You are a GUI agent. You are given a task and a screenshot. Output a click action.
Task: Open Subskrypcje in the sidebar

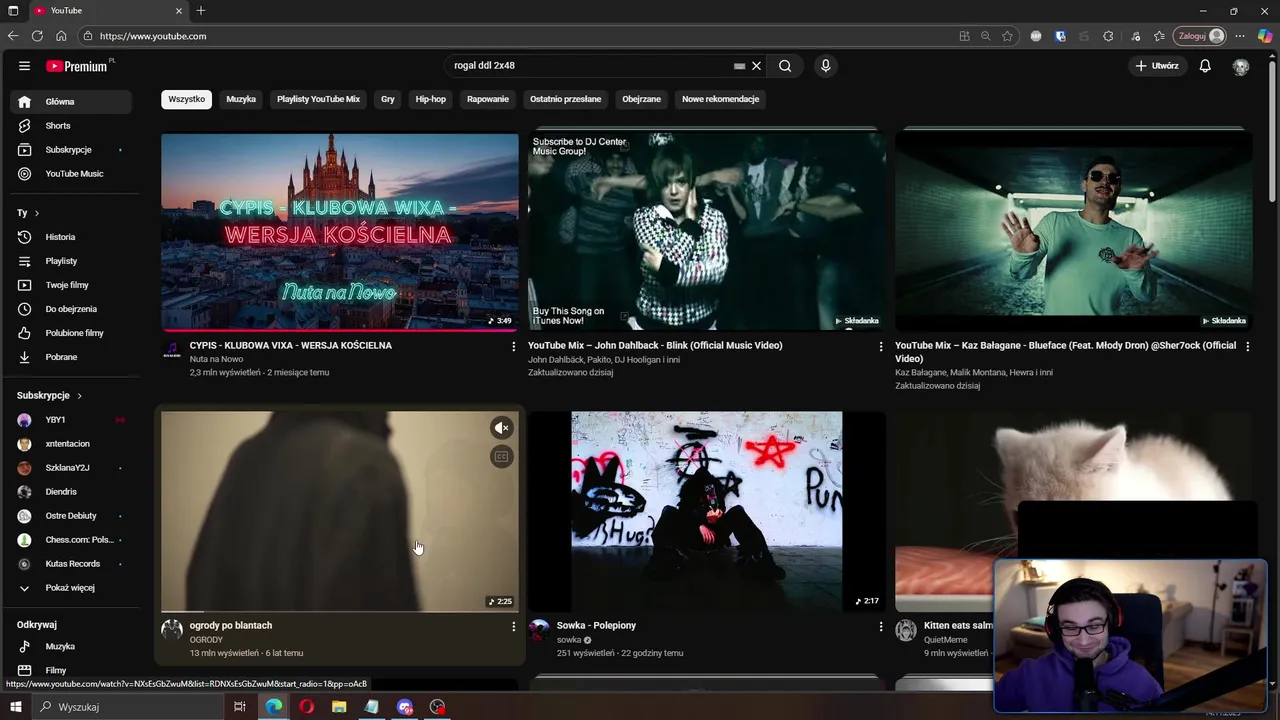pos(71,150)
